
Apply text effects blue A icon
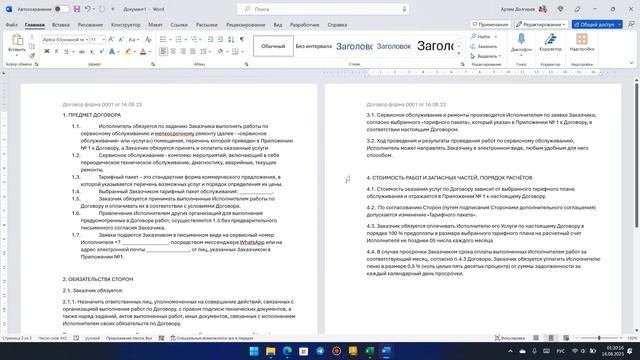click(x=112, y=51)
